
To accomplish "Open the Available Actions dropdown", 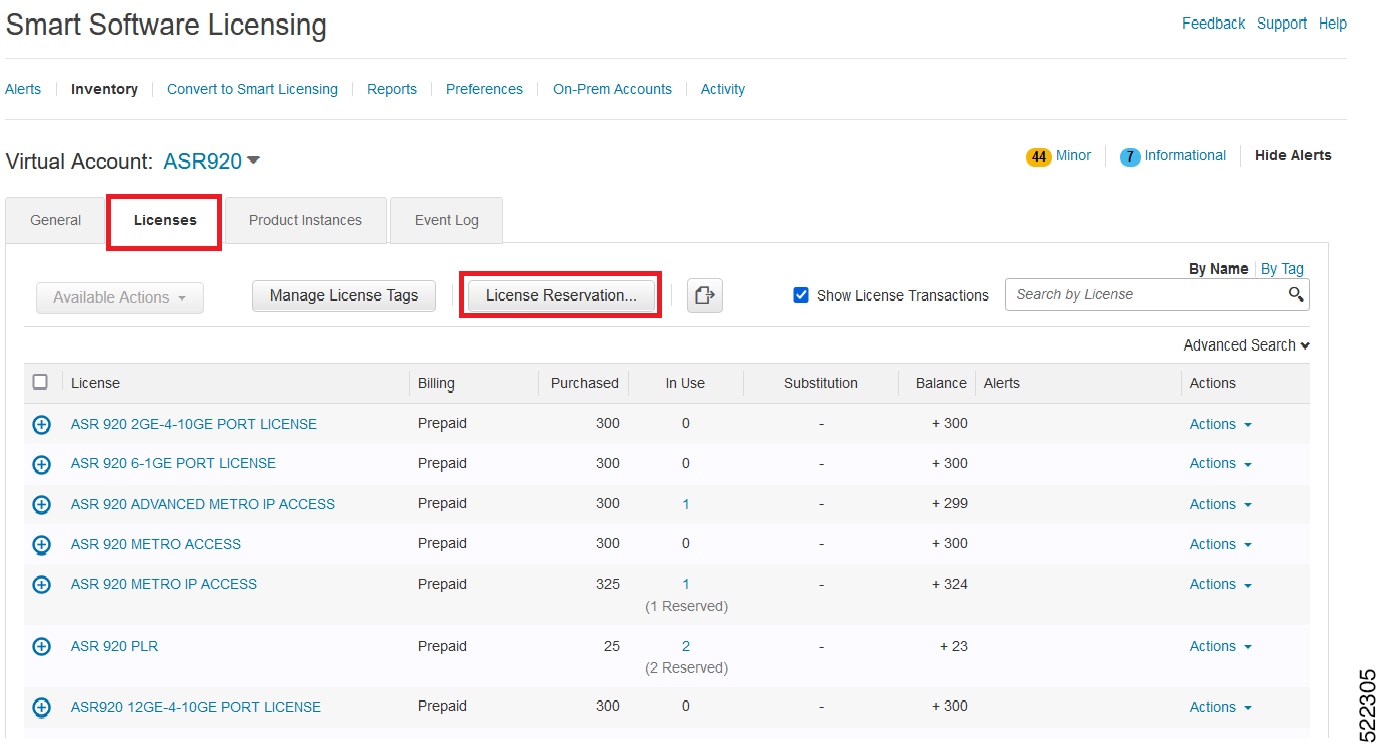I will click(120, 298).
